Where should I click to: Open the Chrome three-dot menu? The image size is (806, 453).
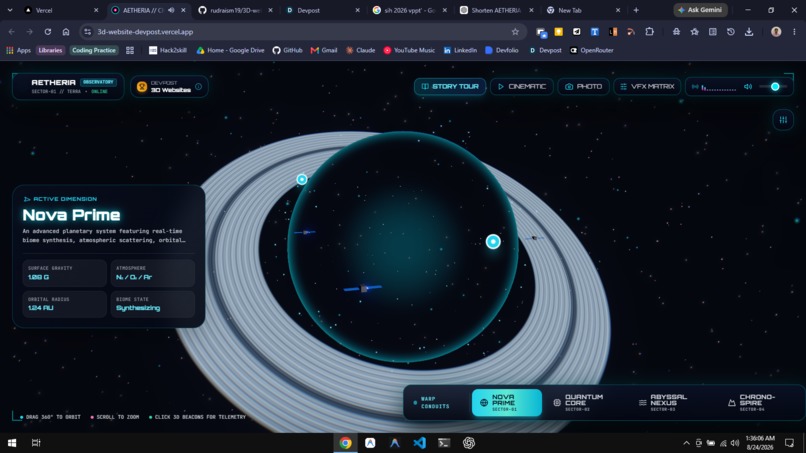[x=794, y=32]
